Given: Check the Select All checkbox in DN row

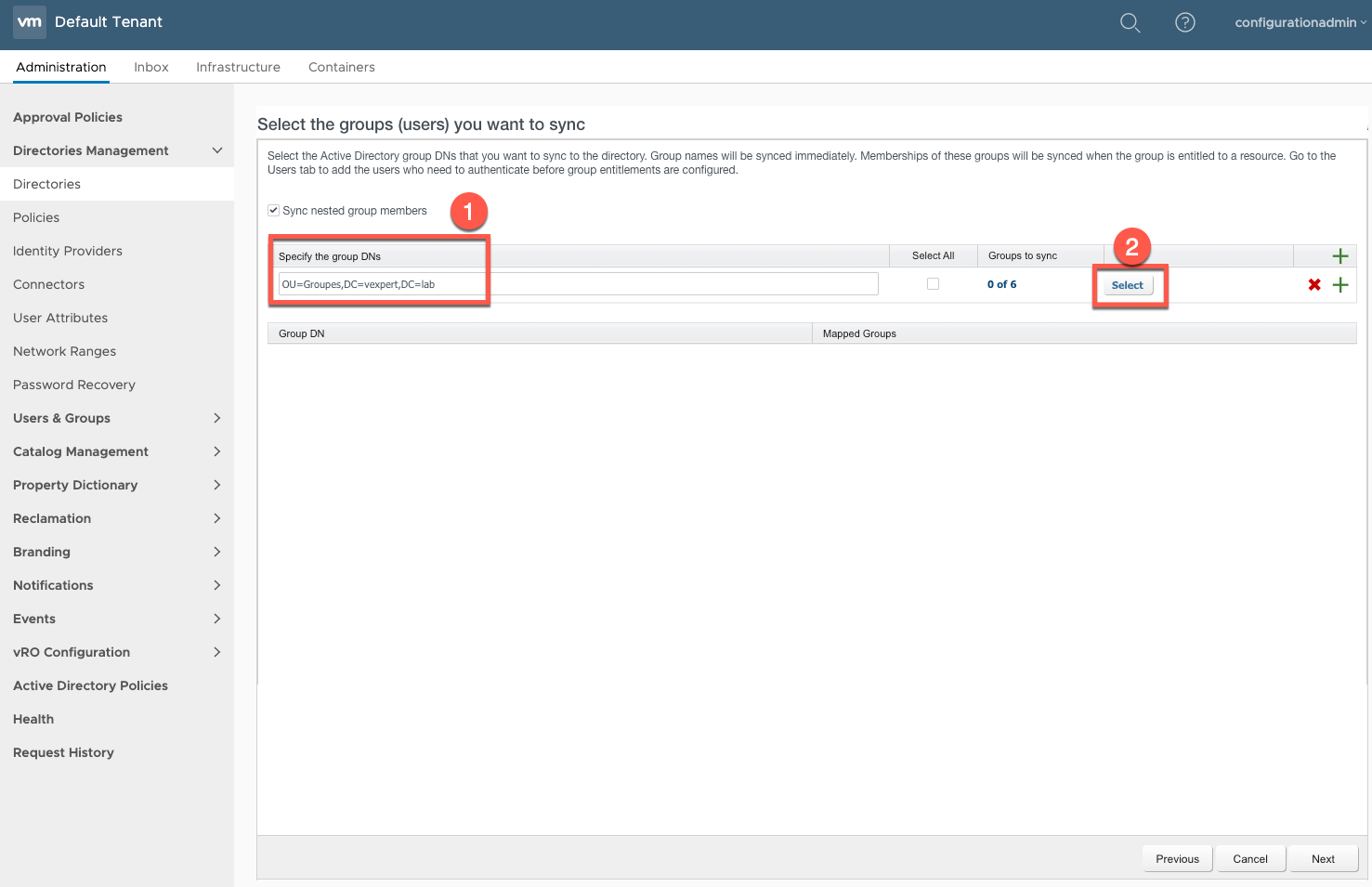Looking at the screenshot, I should coord(933,284).
